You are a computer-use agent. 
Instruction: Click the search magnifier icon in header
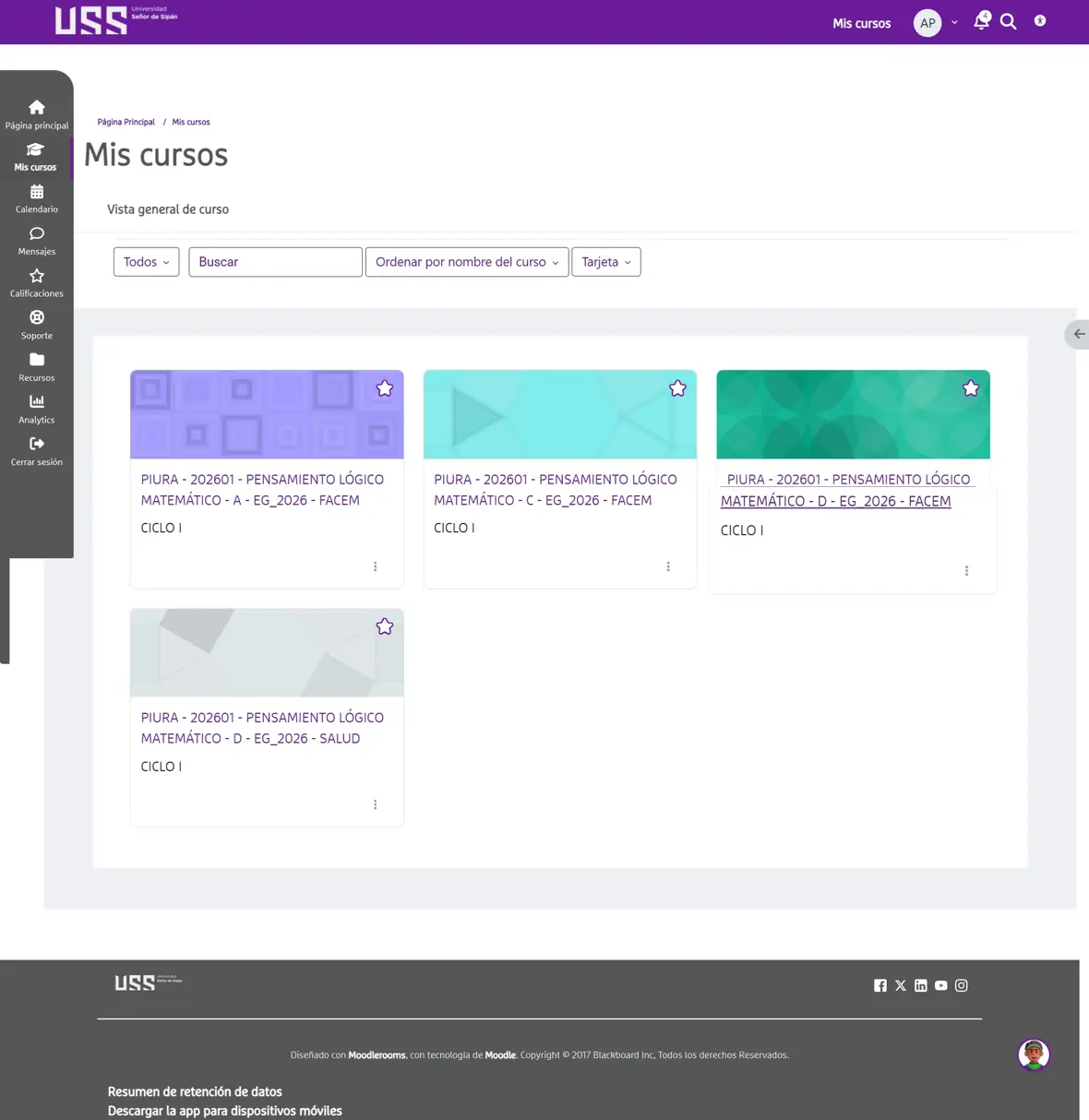(1008, 22)
